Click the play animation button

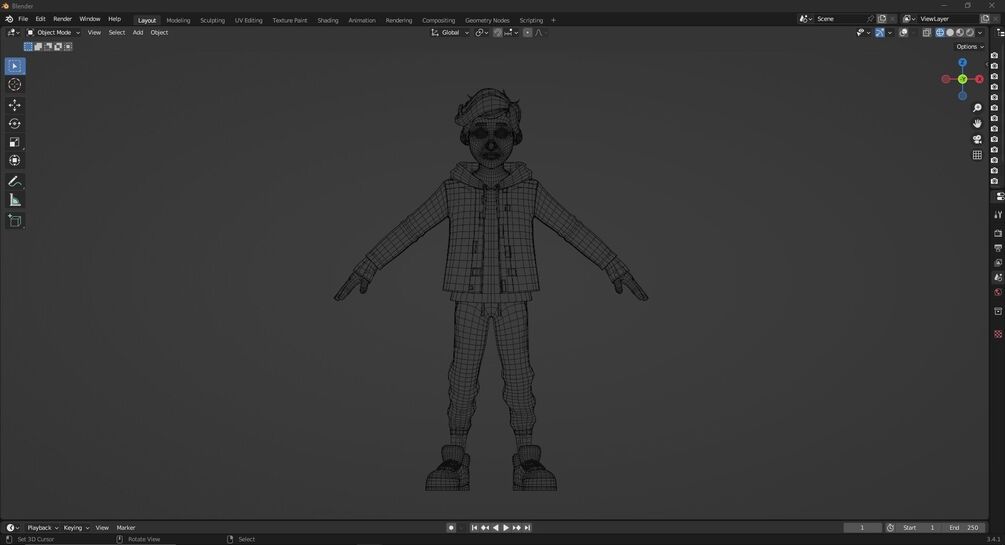(x=506, y=528)
